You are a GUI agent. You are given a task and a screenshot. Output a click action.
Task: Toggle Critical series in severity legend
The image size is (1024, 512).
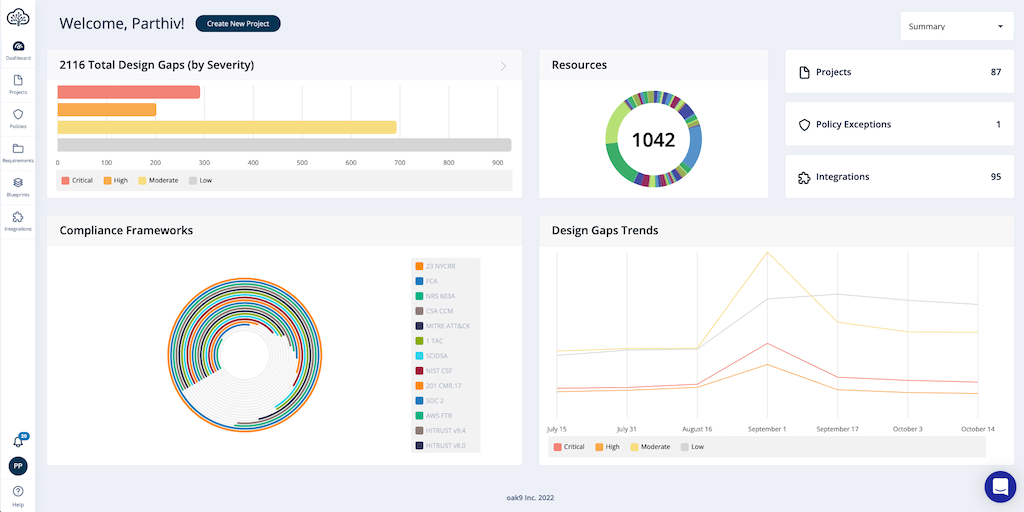[x=77, y=181]
